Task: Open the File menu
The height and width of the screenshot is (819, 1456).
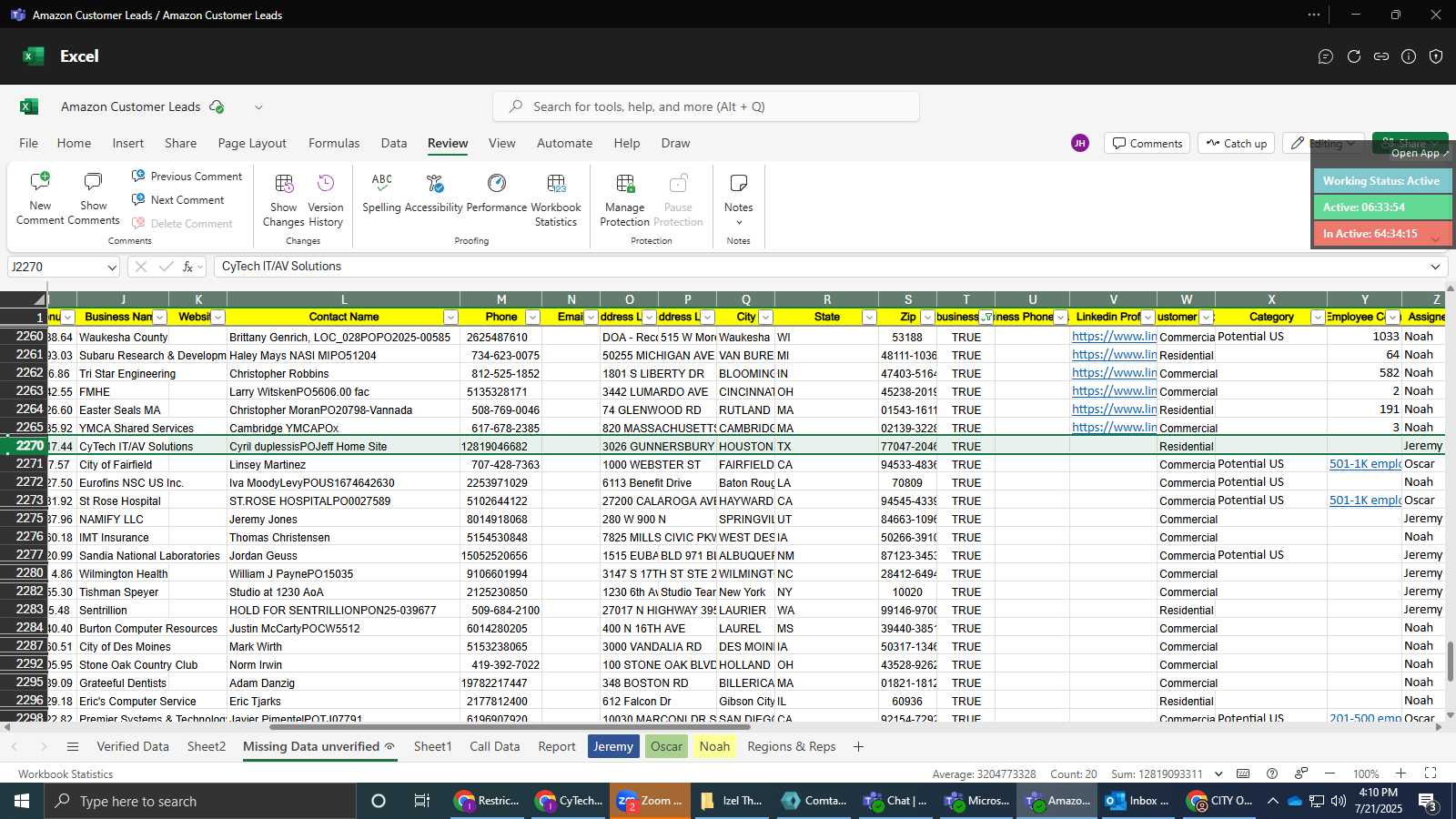Action: (x=29, y=143)
